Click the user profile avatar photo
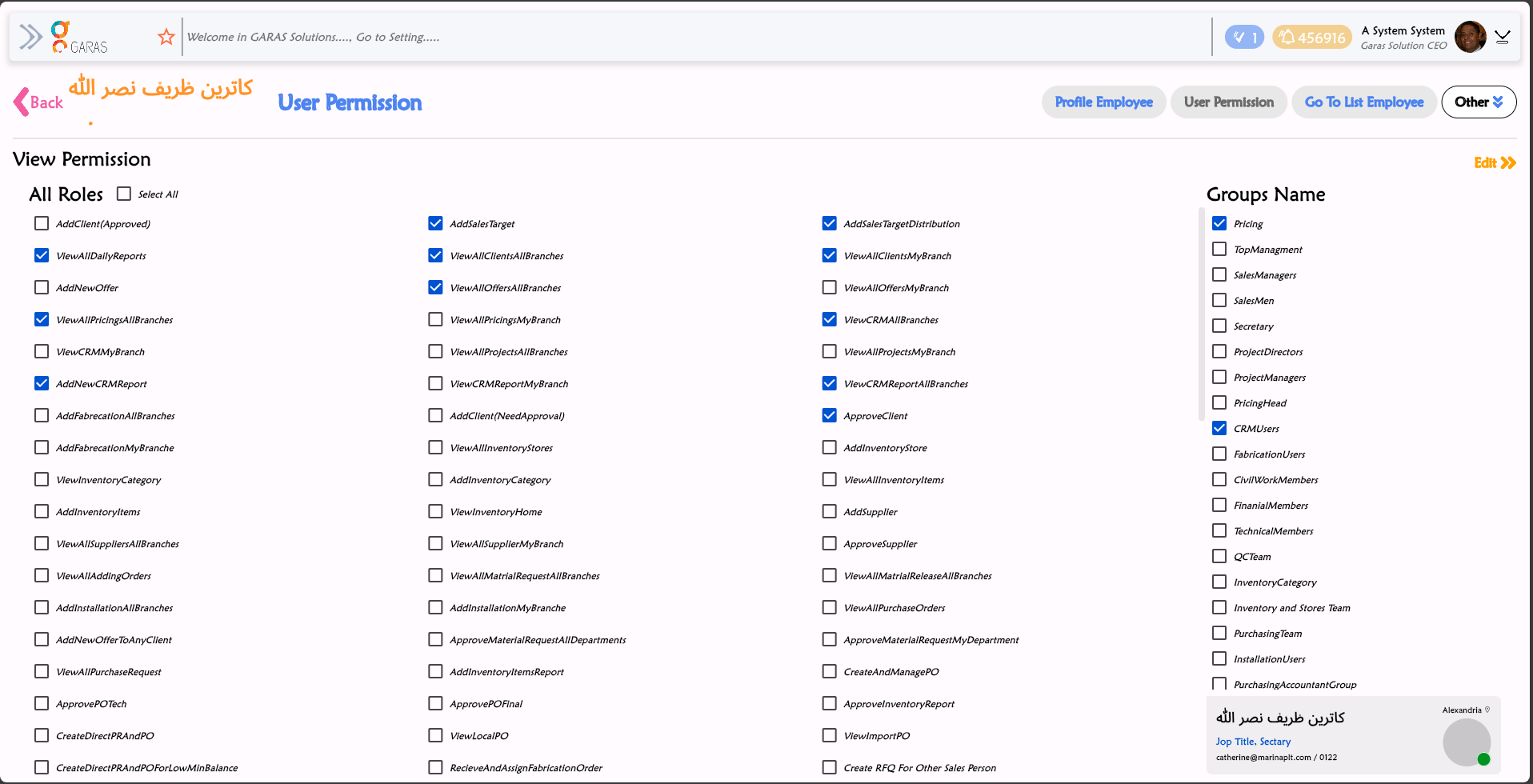The height and width of the screenshot is (784, 1533). (1469, 37)
